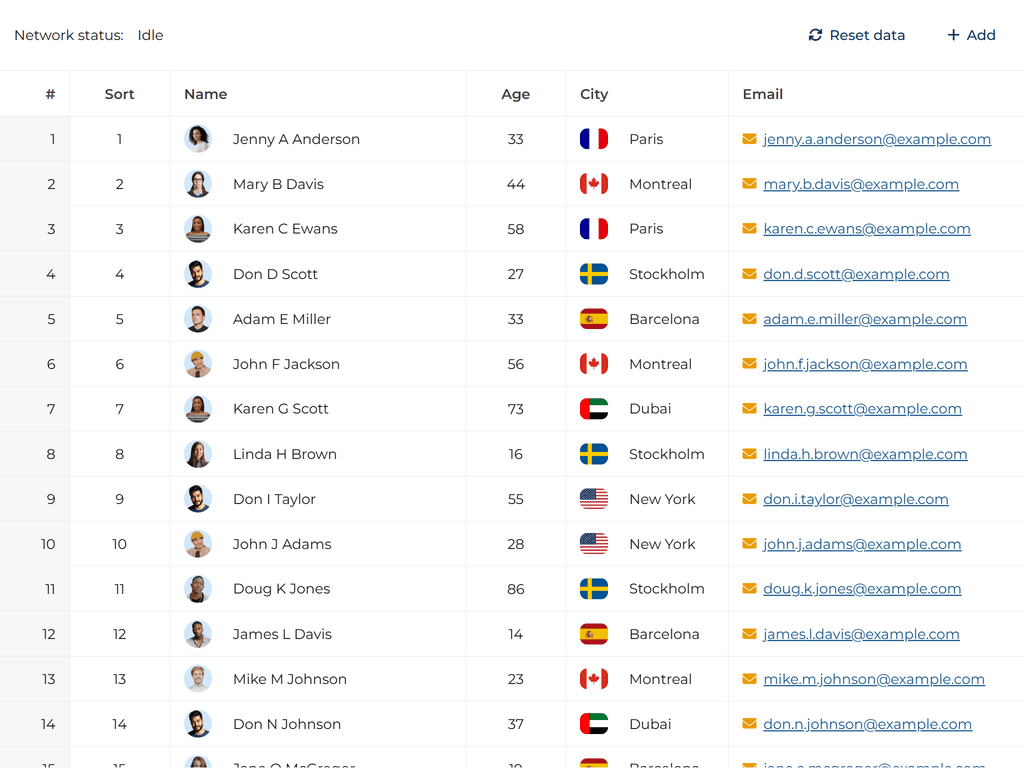Image resolution: width=1024 pixels, height=768 pixels.
Task: Click the French flag in row 1
Action: tap(594, 139)
